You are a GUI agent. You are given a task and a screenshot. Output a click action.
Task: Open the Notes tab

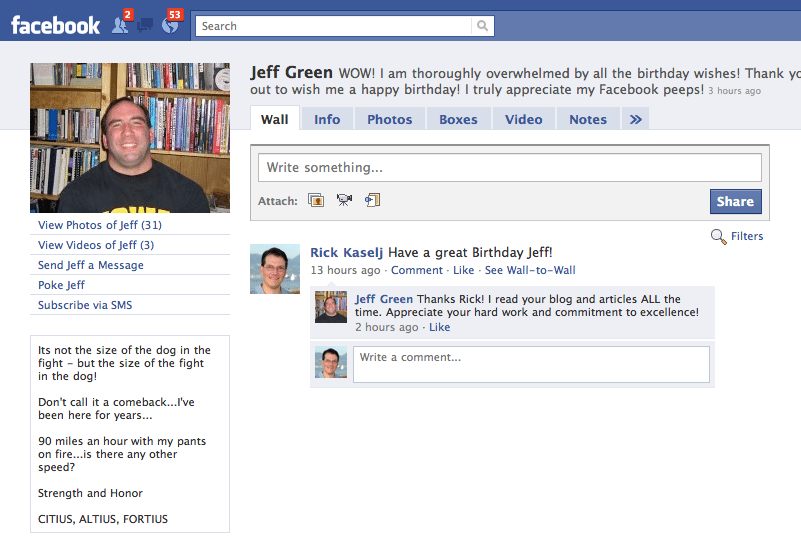(x=588, y=120)
